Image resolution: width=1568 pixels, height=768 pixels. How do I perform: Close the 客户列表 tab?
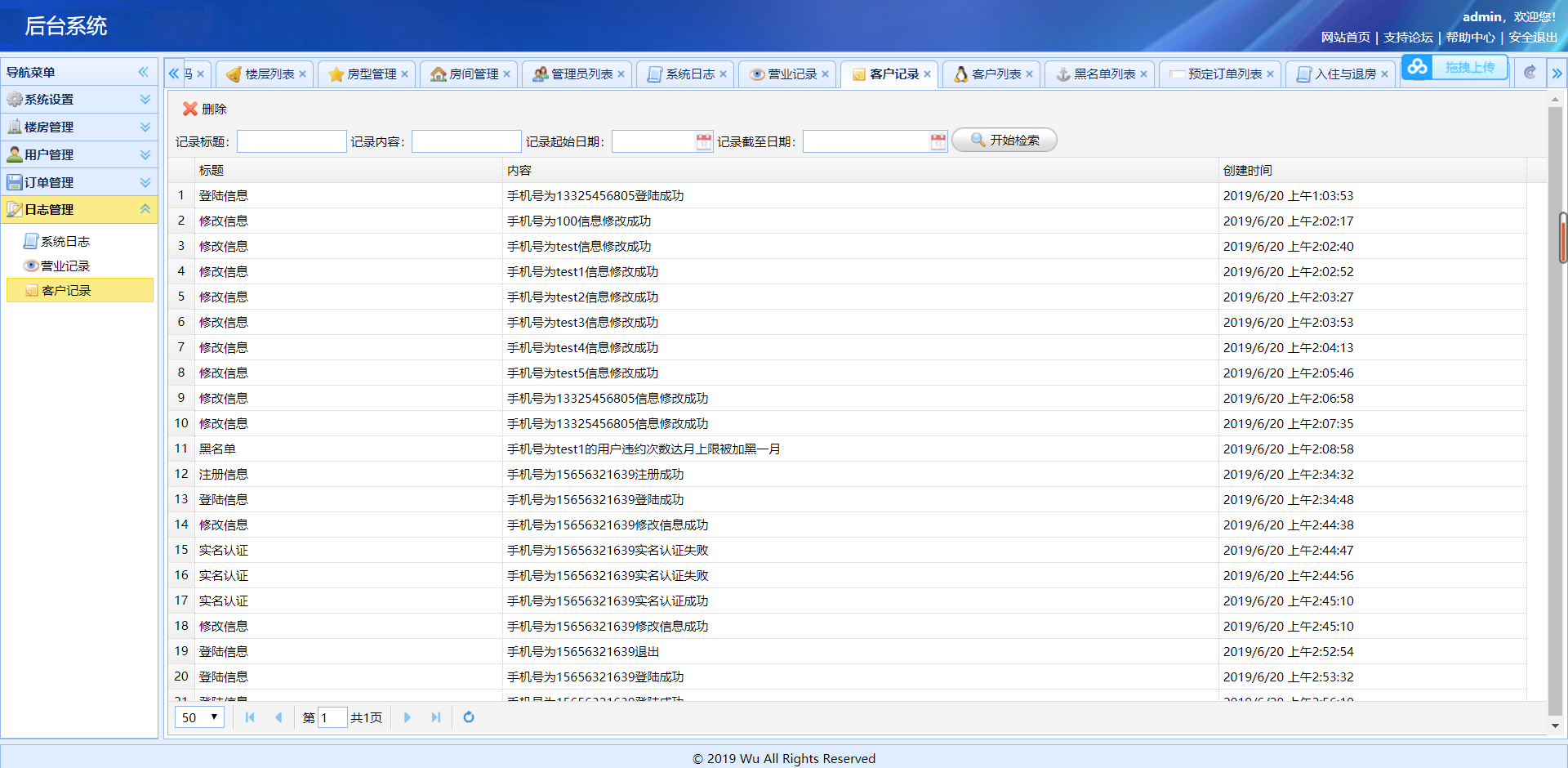coord(1029,74)
